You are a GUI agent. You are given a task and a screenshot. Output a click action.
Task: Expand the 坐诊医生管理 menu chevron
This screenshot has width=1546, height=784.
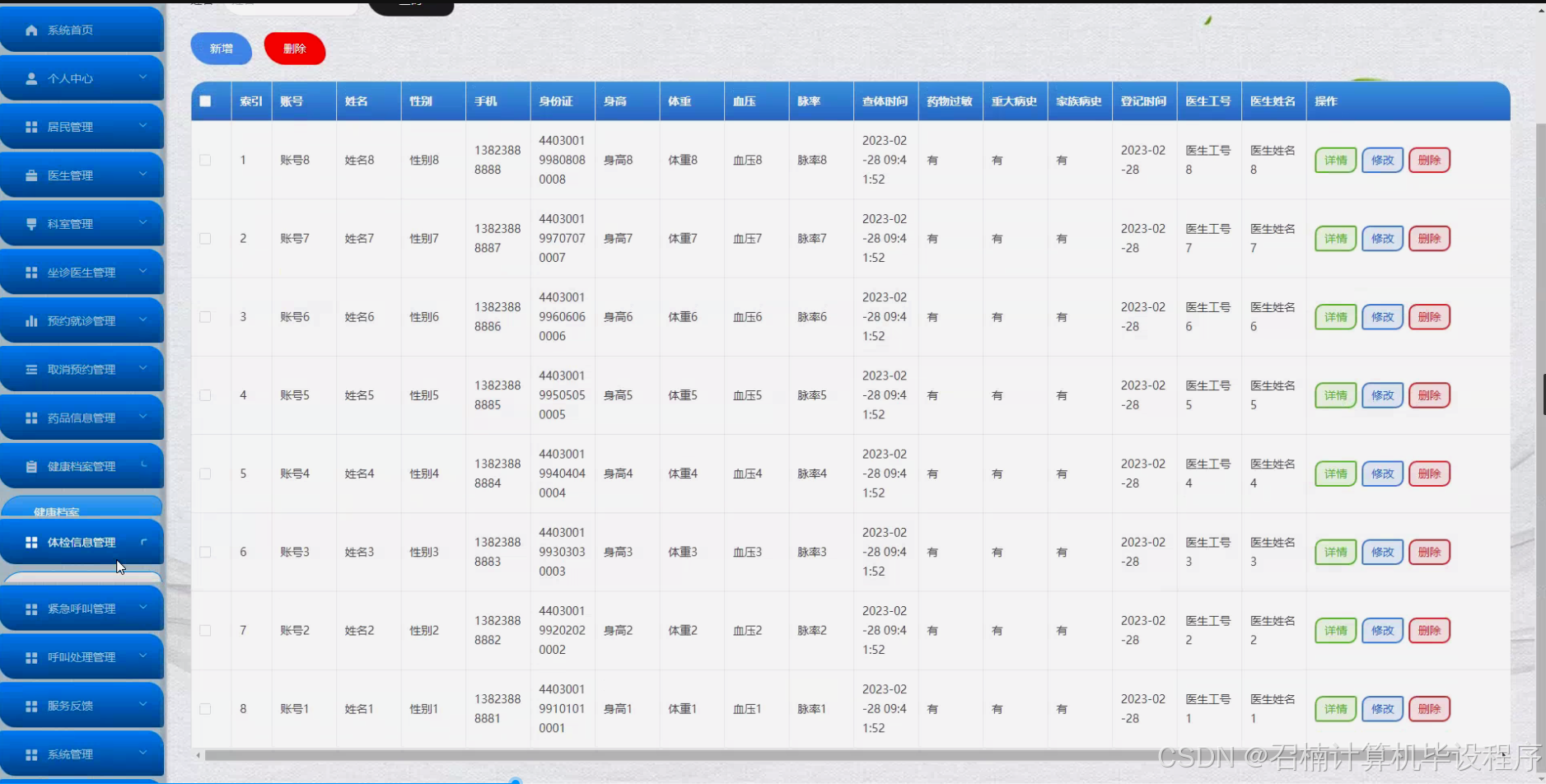pyautogui.click(x=143, y=272)
